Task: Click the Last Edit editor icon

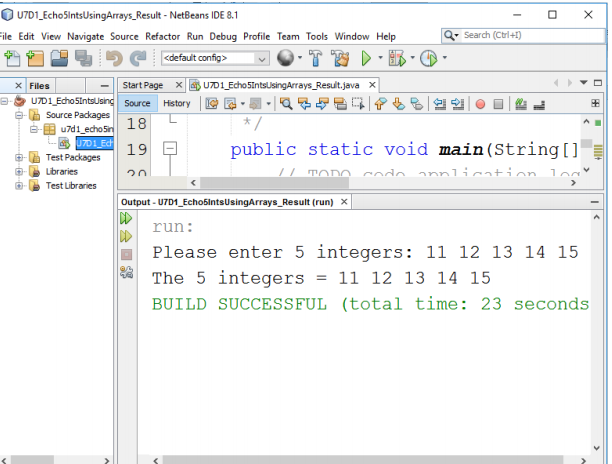Action: pyautogui.click(x=212, y=104)
